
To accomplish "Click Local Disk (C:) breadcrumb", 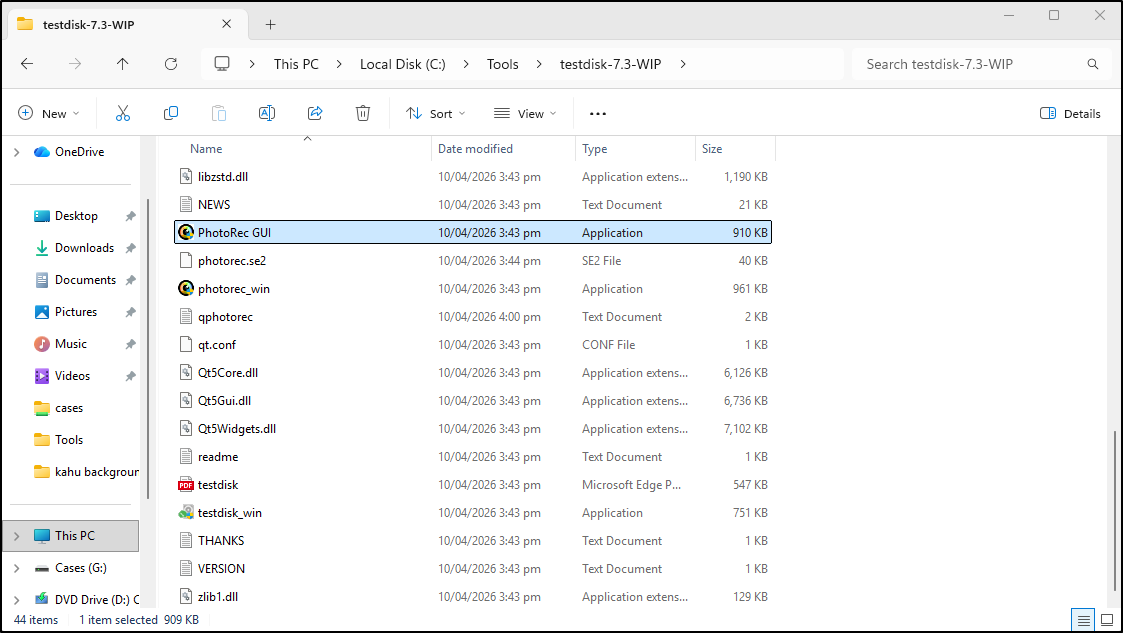I will point(403,64).
